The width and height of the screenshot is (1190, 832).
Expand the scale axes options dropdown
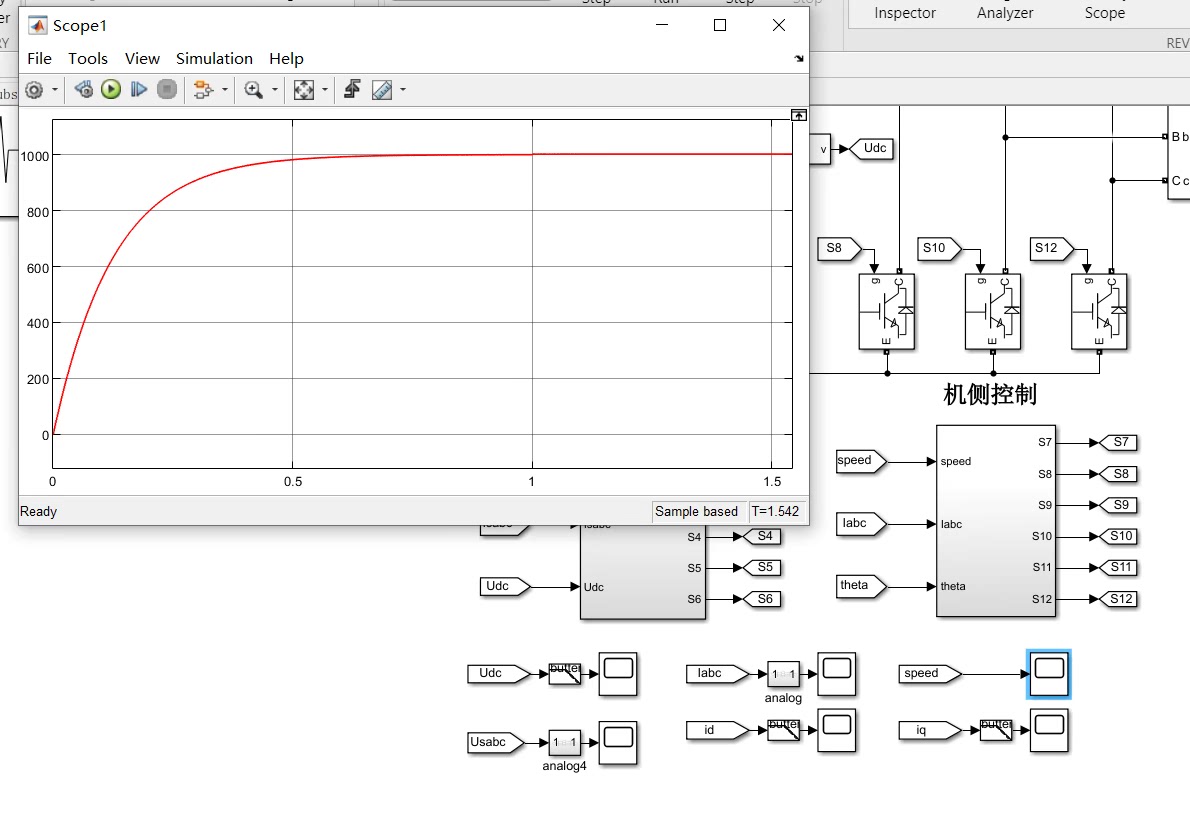tap(325, 90)
